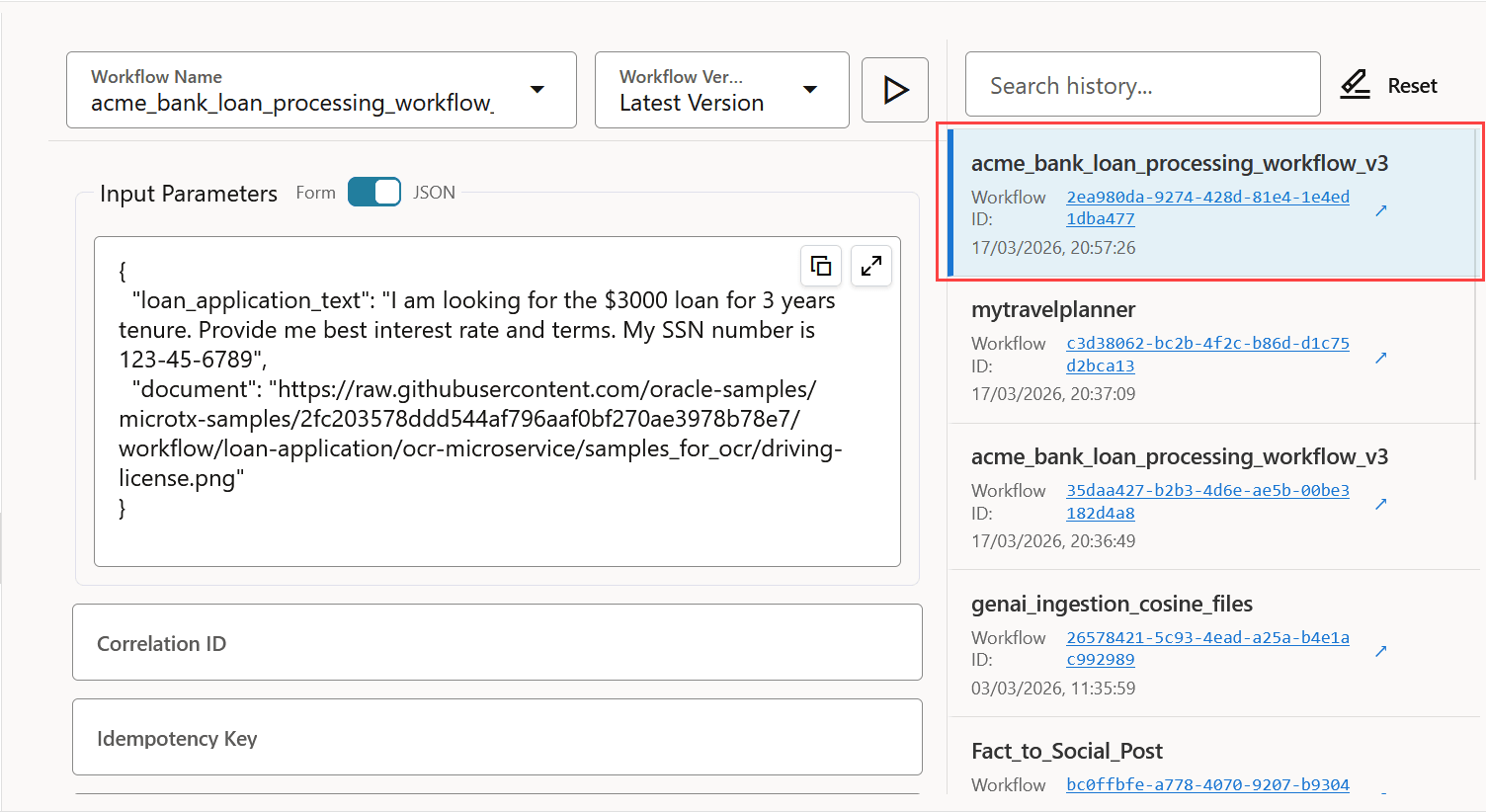Open the execution with ID 35daa427 via its arrow icon
The image size is (1486, 812).
click(1381, 504)
